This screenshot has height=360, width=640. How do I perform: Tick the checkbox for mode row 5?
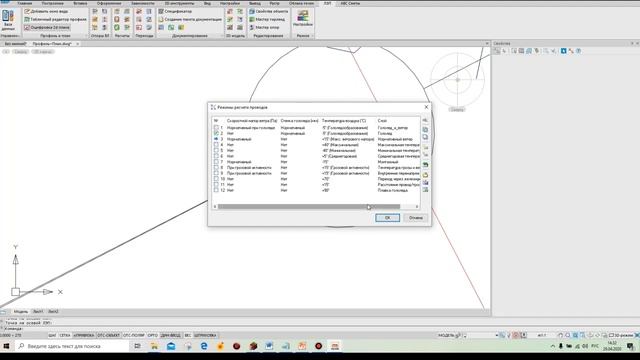(216, 151)
